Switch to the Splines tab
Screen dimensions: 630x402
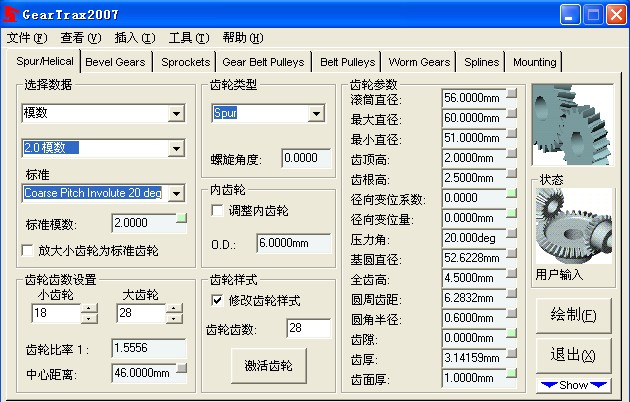[481, 62]
